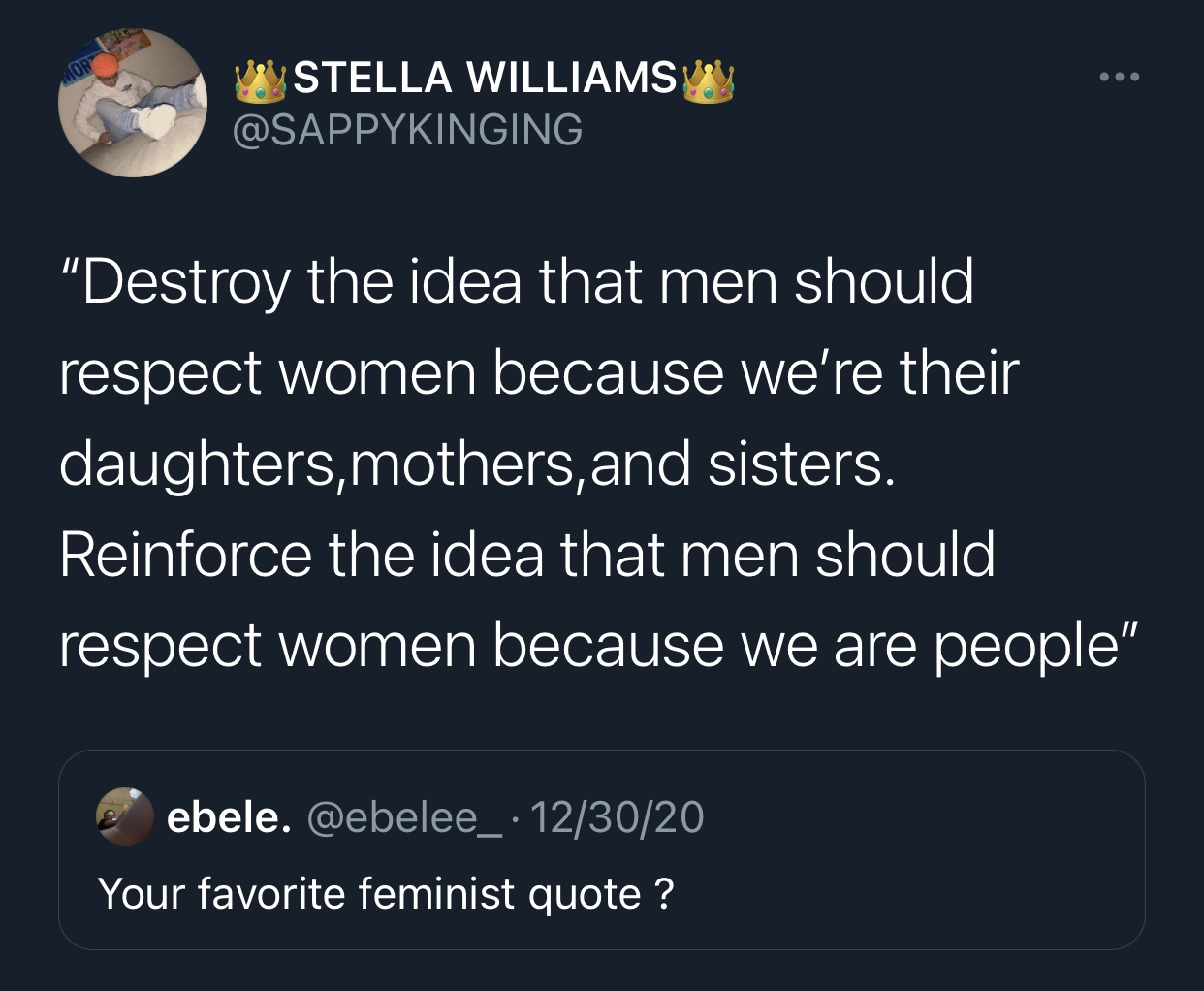
Task: Click the ebele. display name
Action: coord(229,816)
